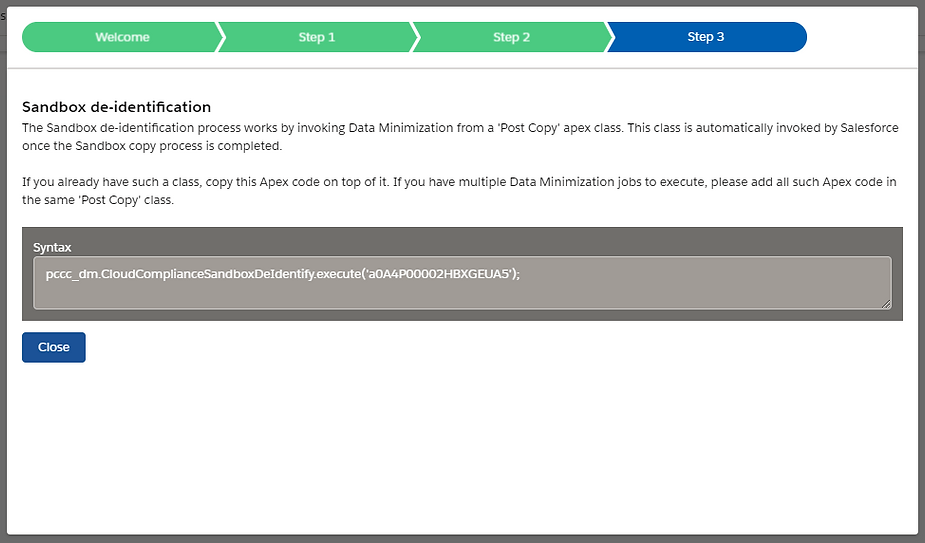
Task: Click inside the Syntax code textarea
Action: [462, 283]
